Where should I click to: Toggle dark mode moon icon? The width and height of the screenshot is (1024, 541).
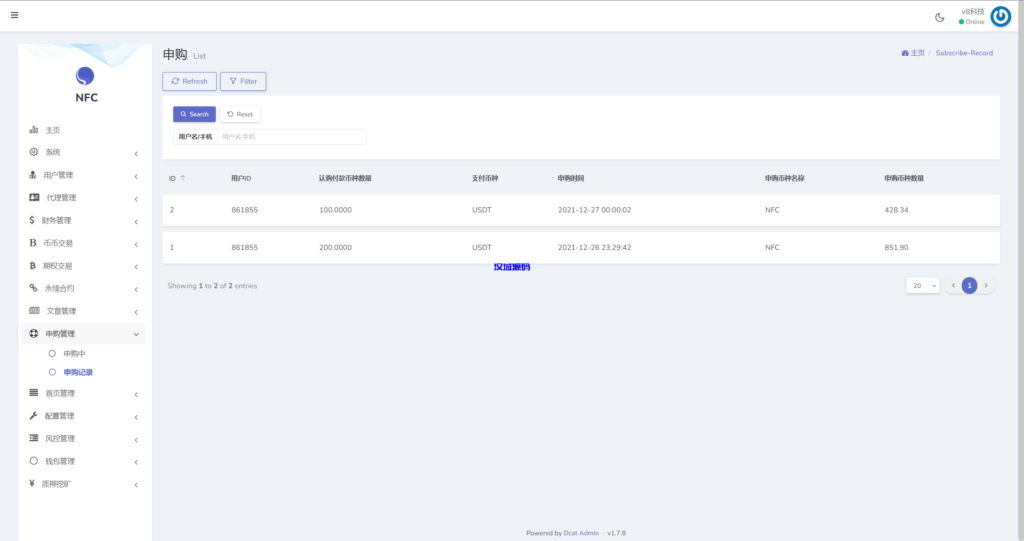pos(939,17)
